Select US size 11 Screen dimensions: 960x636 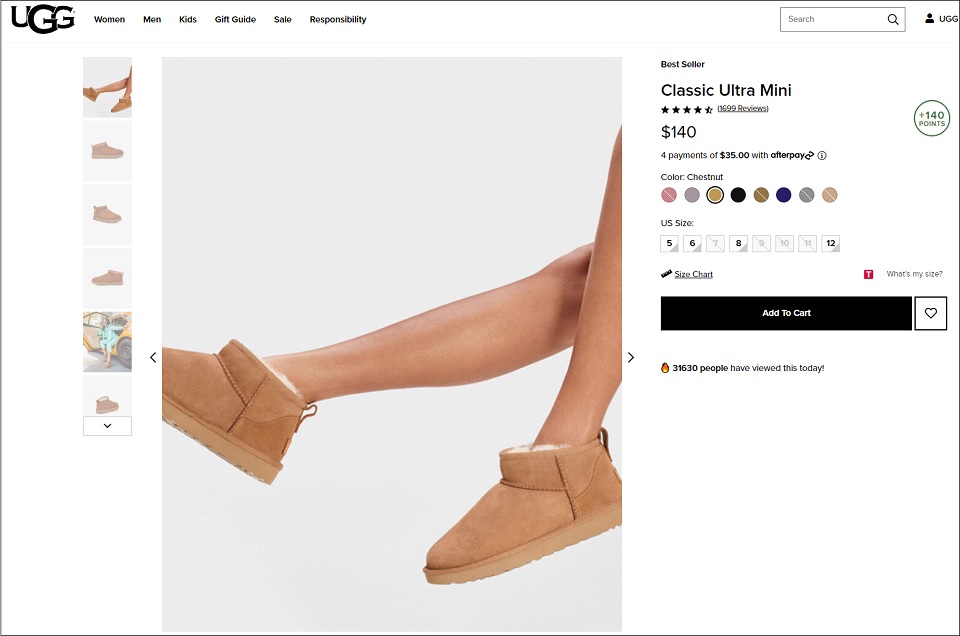pos(808,244)
